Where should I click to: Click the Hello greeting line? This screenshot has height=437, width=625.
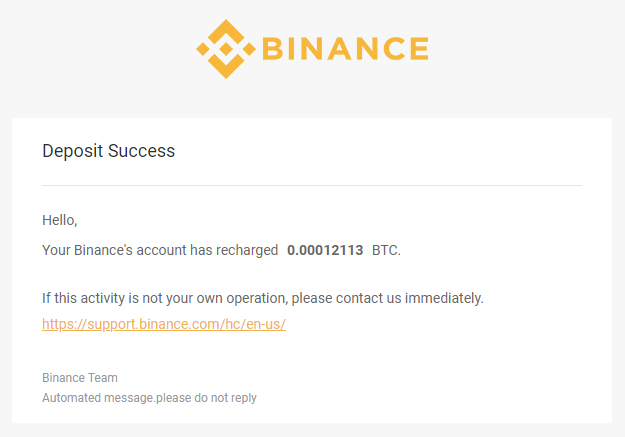pyautogui.click(x=60, y=220)
